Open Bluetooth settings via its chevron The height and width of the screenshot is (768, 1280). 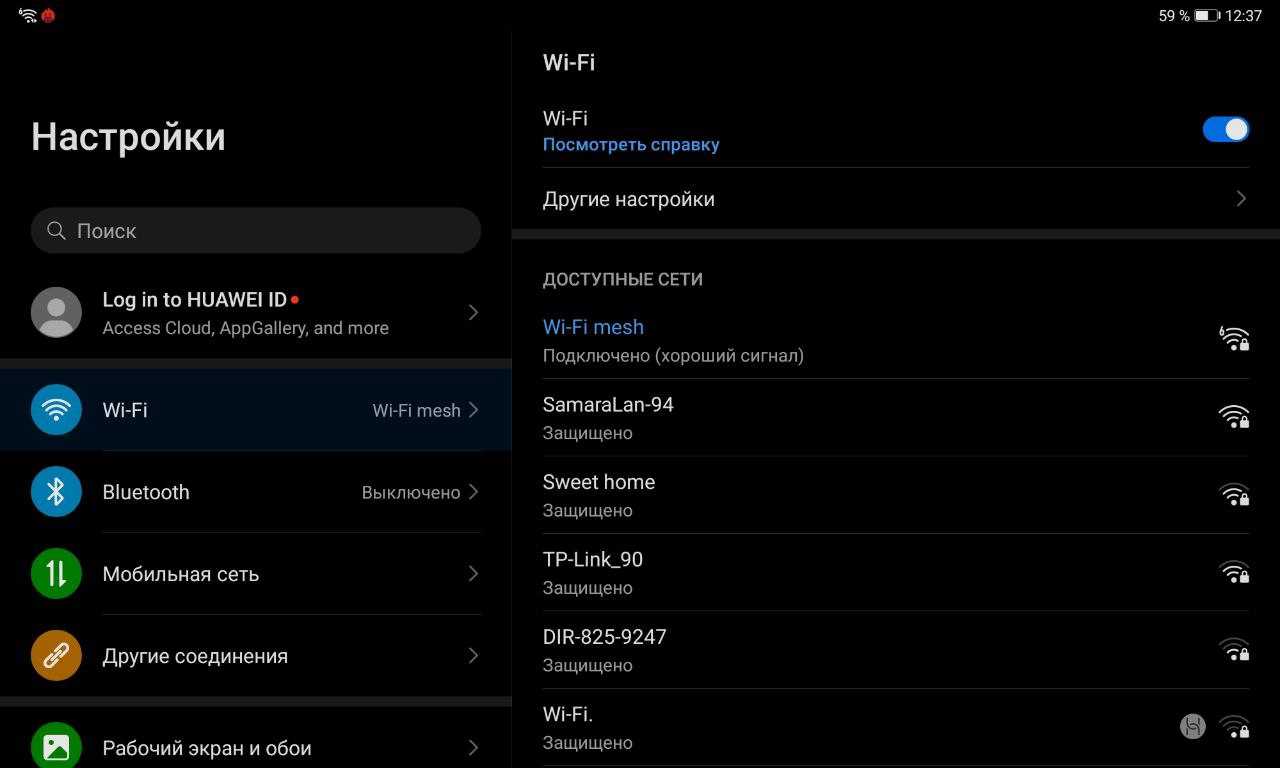[x=473, y=492]
